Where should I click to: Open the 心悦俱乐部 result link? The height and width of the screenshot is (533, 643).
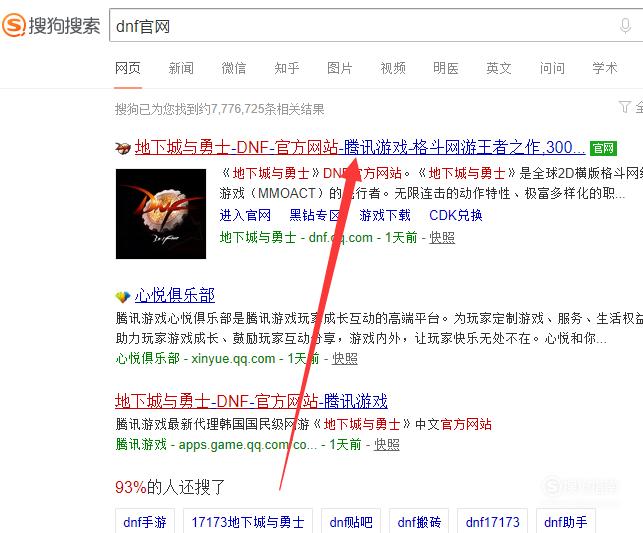(x=175, y=295)
